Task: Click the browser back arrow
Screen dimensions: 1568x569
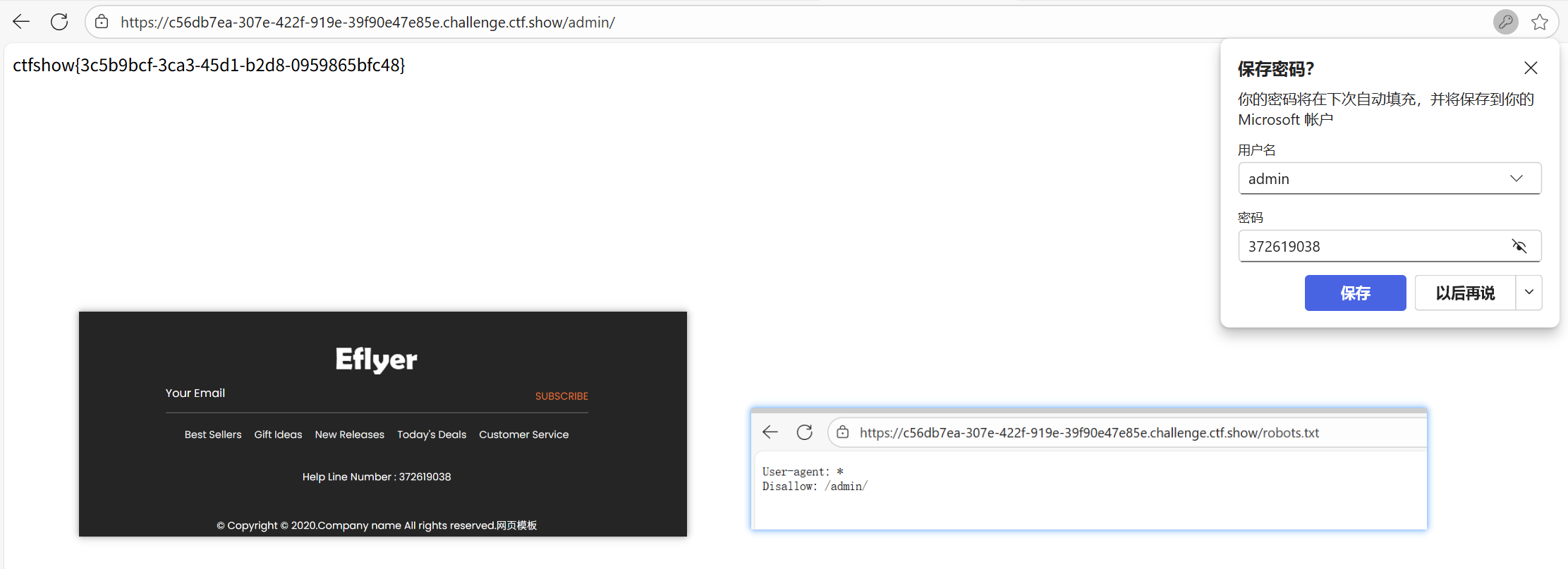Action: point(21,22)
